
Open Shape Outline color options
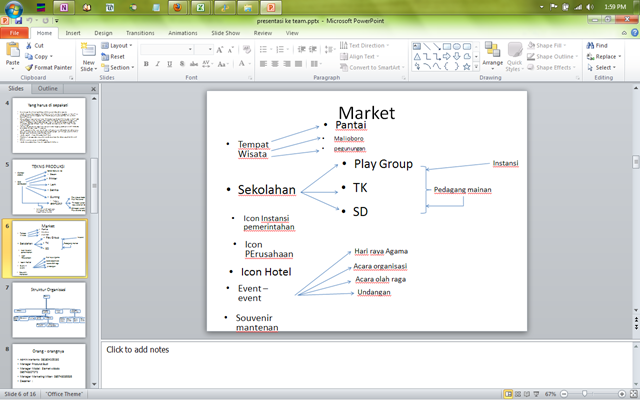tap(552, 56)
